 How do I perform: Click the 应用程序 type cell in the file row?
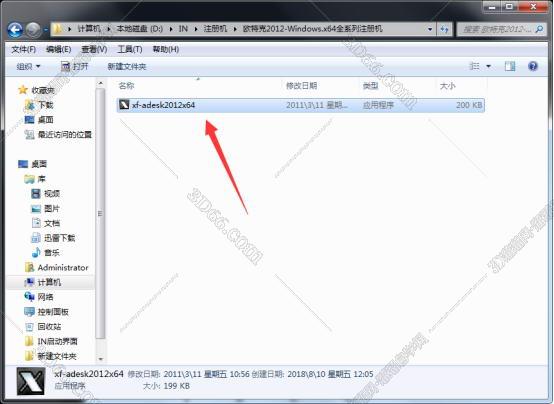[378, 105]
